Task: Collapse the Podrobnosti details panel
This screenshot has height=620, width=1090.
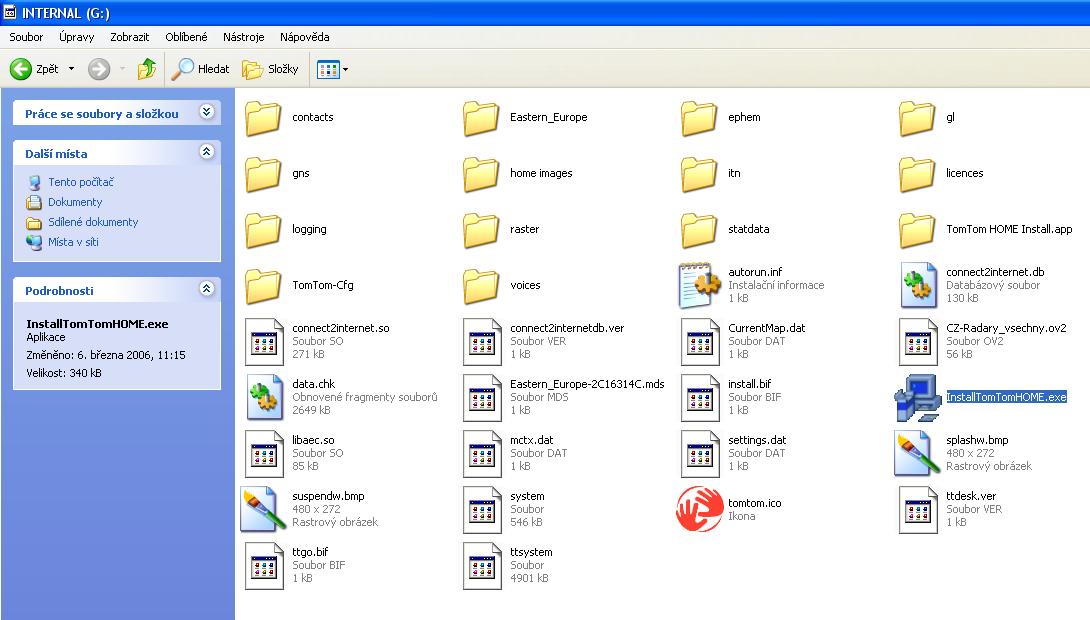Action: pyautogui.click(x=206, y=289)
